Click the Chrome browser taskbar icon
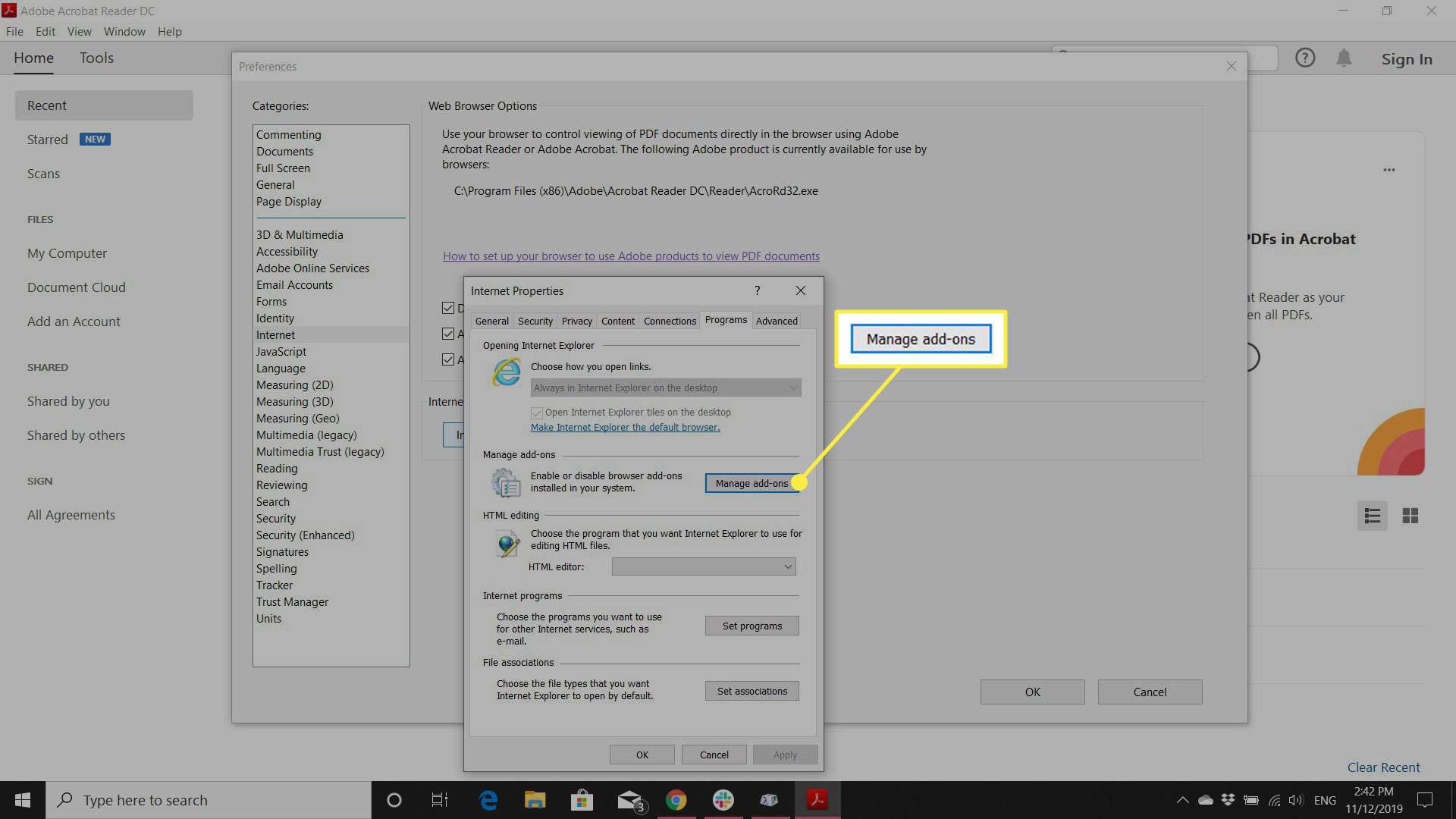Screen dimensions: 1456x819 (676, 799)
